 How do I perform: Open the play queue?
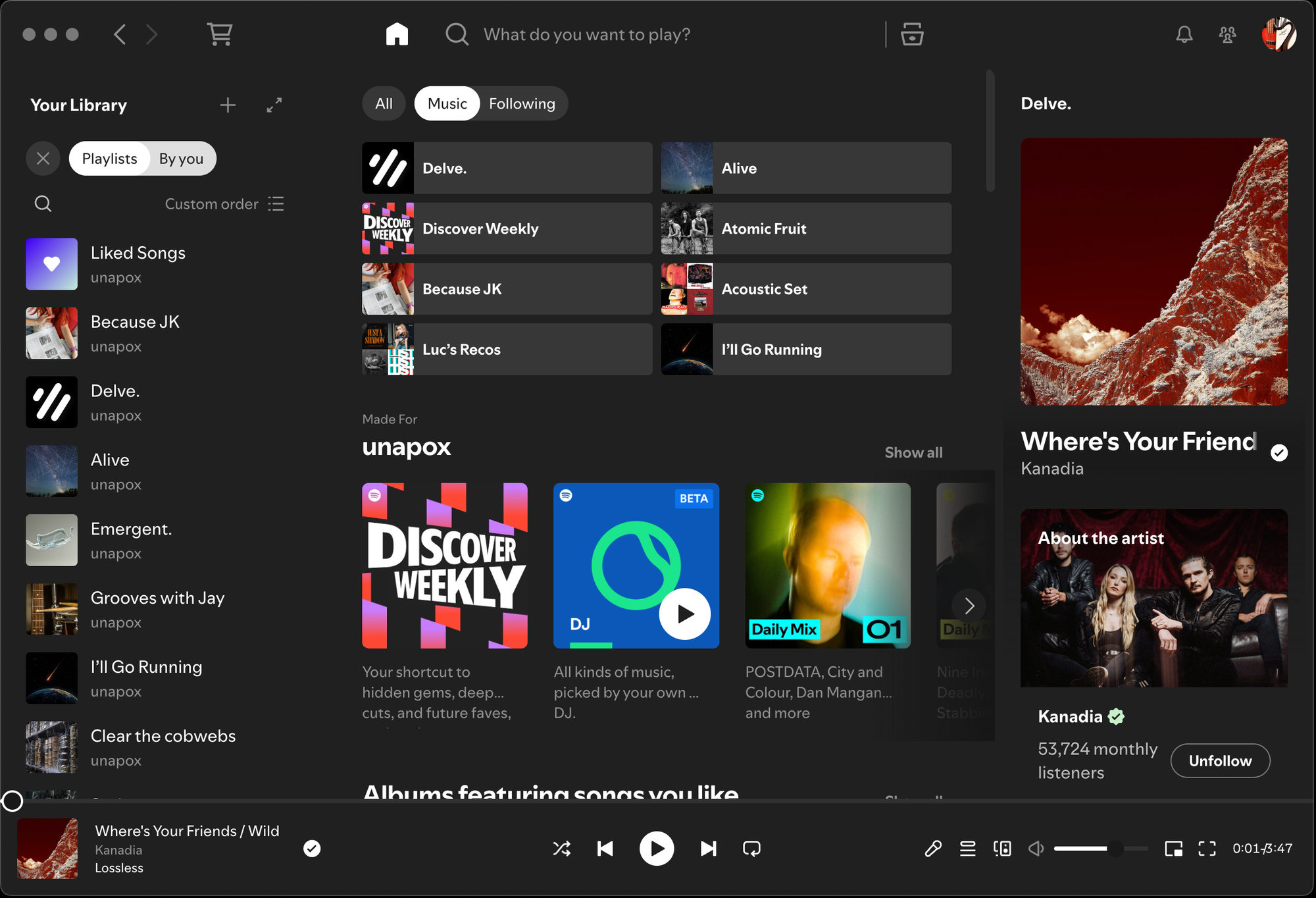point(968,849)
